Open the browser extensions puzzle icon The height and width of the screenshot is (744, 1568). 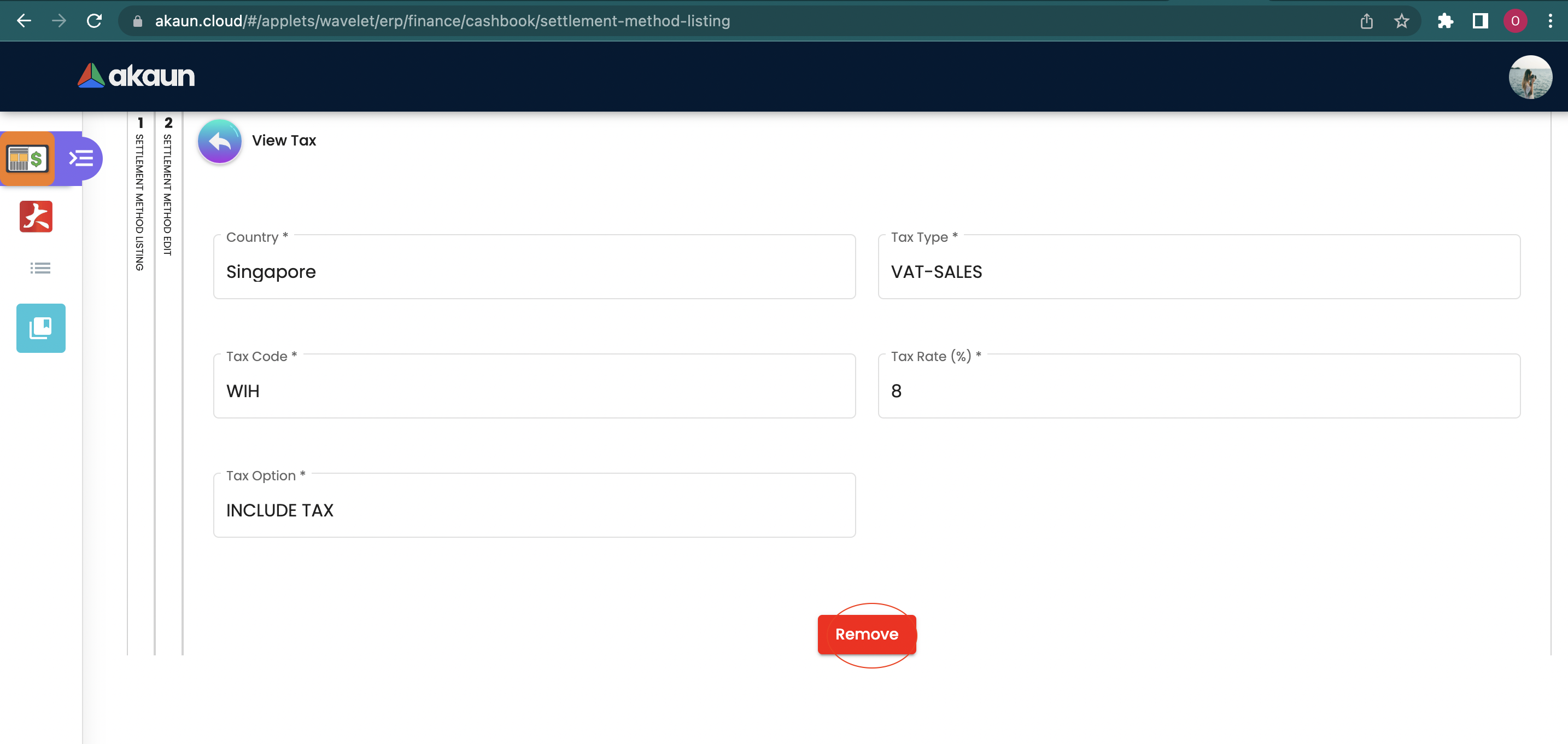click(x=1445, y=21)
